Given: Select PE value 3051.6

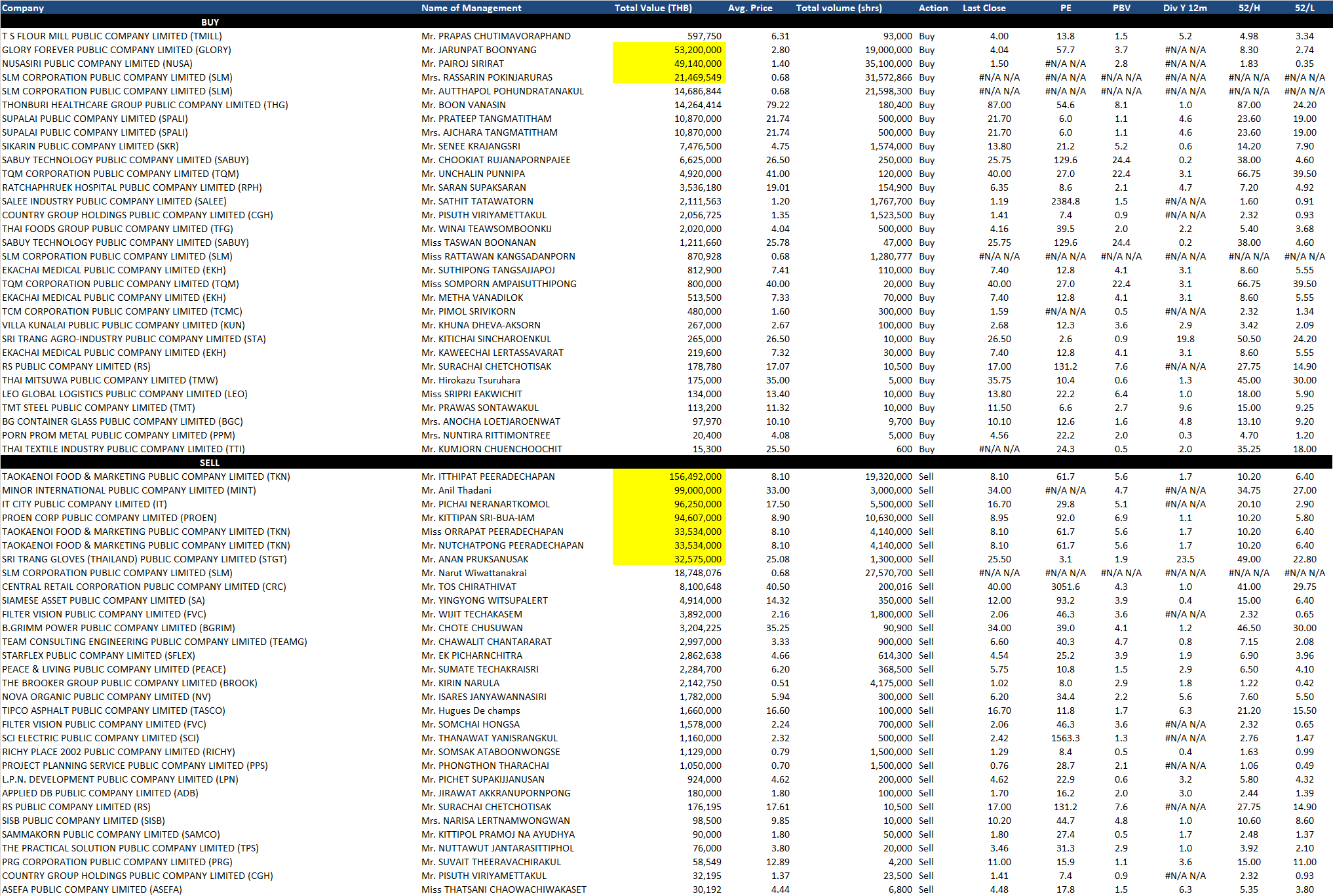Looking at the screenshot, I should pos(1066,587).
